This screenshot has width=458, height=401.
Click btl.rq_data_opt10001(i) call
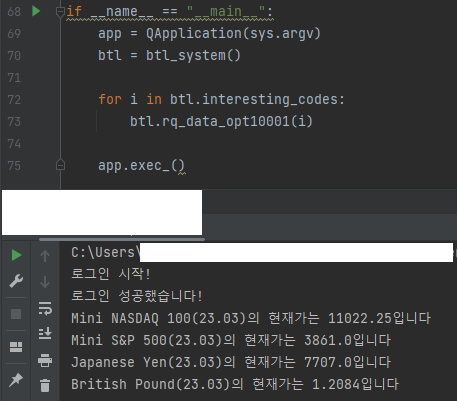221,121
